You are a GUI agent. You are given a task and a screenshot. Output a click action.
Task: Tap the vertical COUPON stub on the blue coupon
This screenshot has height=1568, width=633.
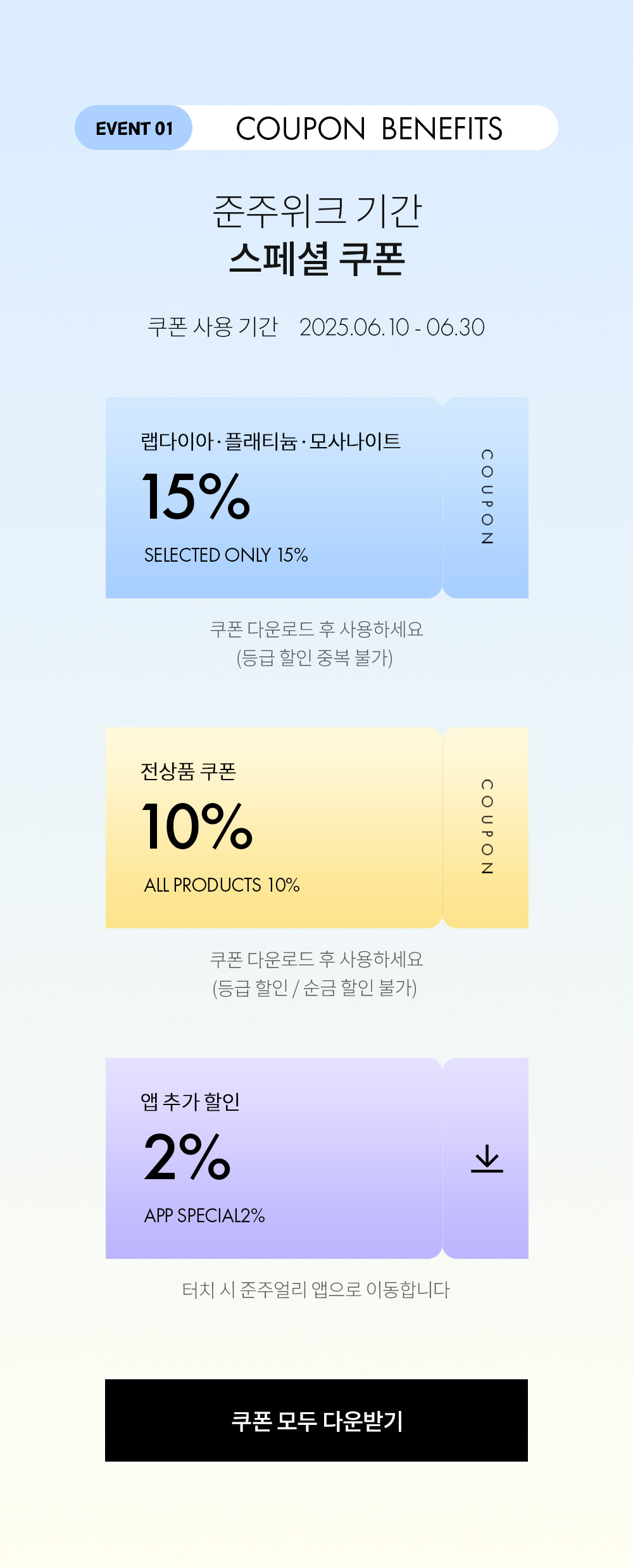486,498
